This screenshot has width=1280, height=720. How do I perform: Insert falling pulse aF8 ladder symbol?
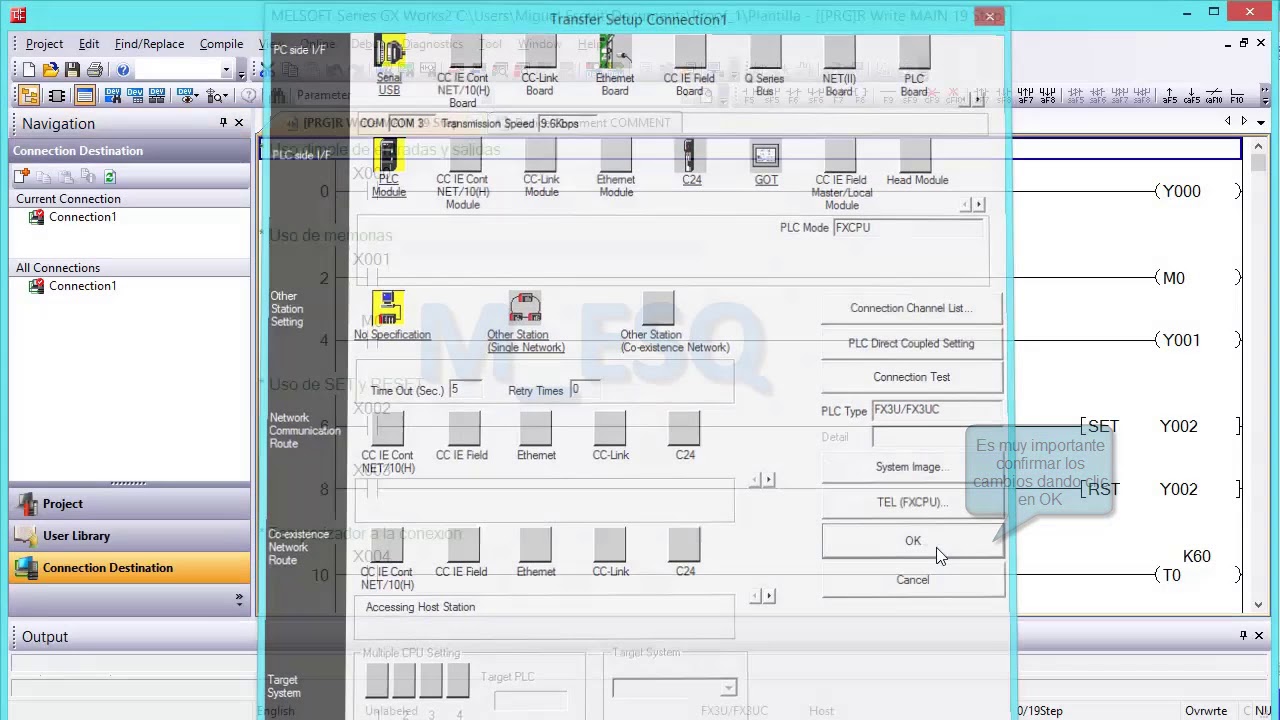[1047, 96]
